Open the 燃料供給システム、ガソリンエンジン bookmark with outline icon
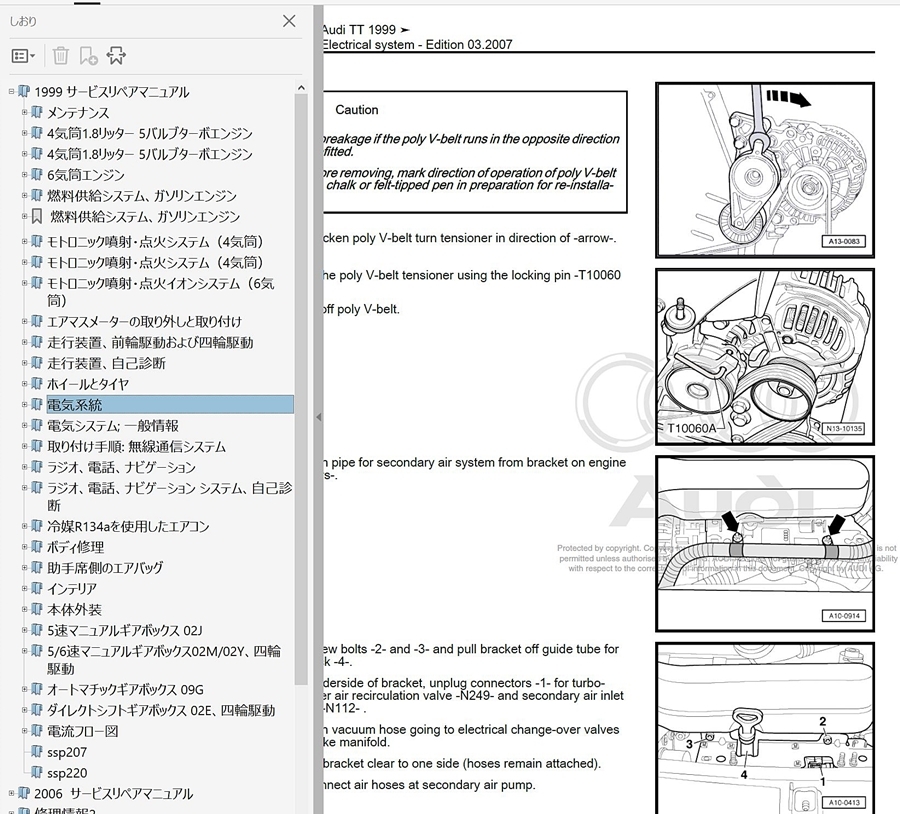 145,216
